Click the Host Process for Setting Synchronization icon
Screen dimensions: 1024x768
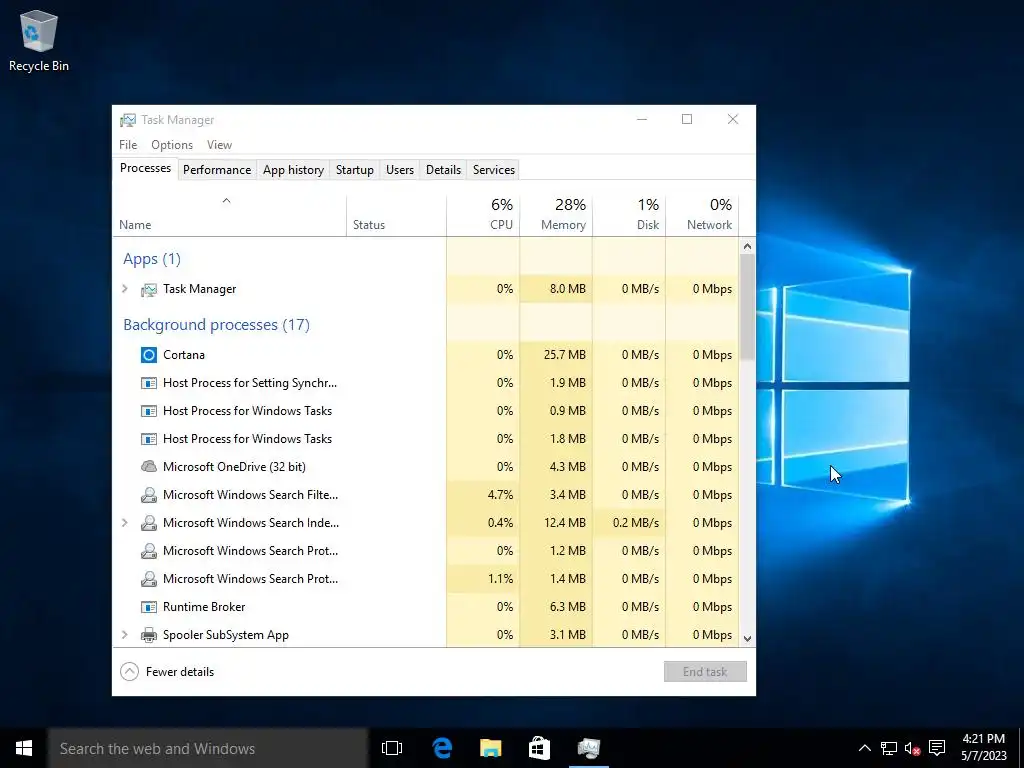click(x=149, y=383)
